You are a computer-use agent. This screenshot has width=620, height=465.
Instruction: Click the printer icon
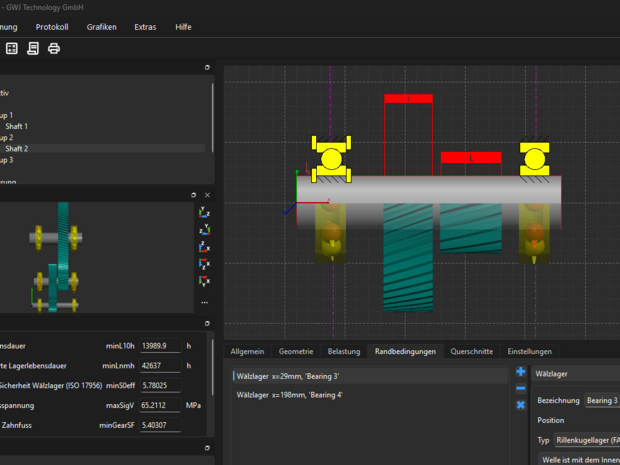(54, 49)
